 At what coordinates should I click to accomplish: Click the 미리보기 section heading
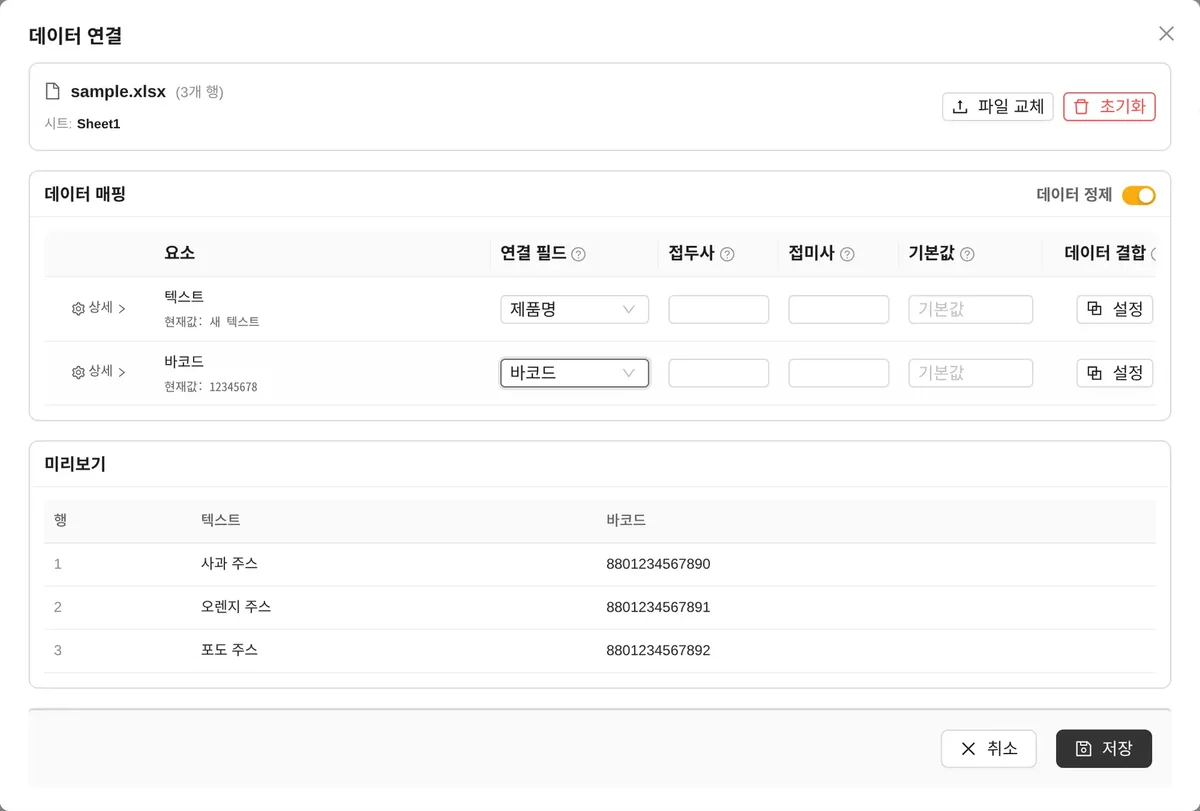pos(75,464)
